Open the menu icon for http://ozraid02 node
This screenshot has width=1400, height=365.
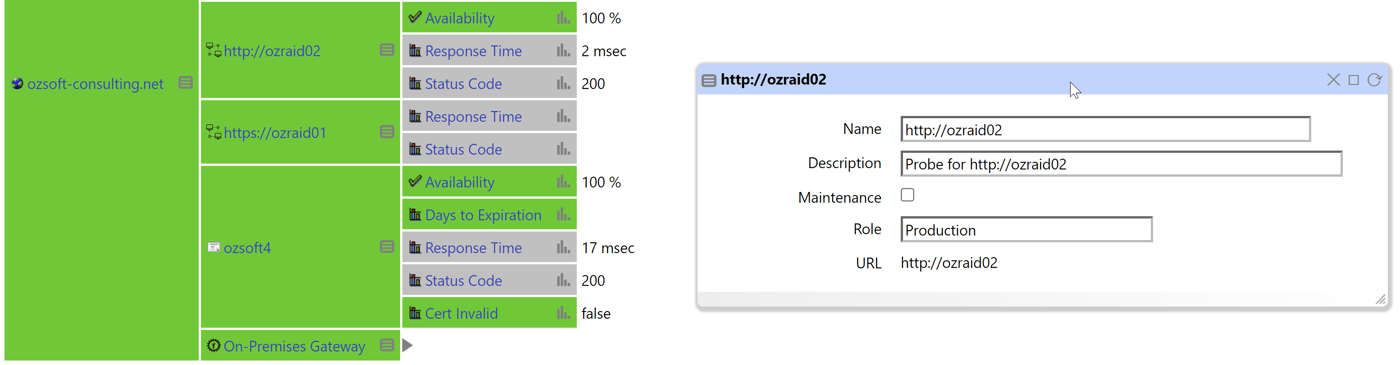tap(387, 50)
